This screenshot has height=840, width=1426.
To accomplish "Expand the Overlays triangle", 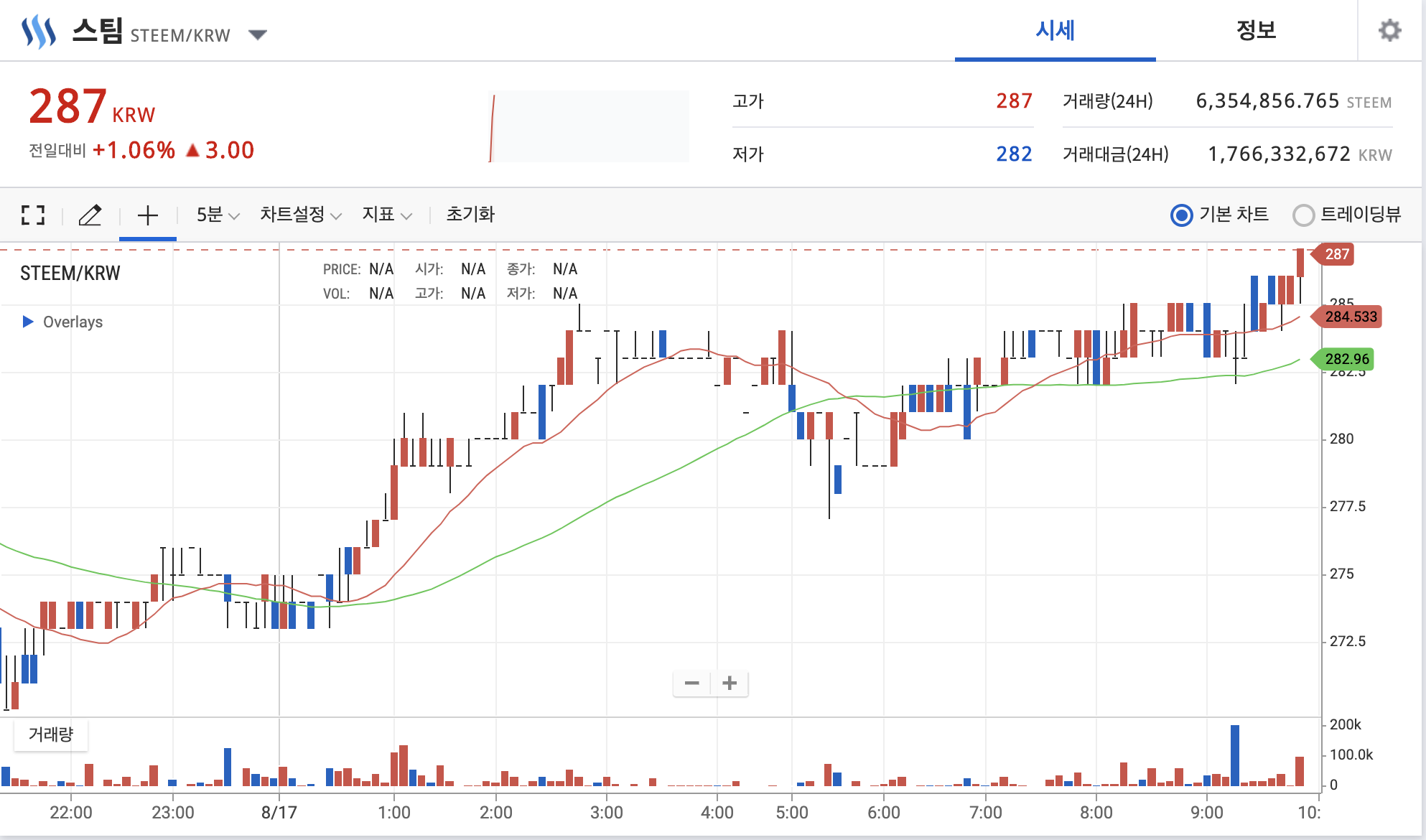I will coord(28,322).
